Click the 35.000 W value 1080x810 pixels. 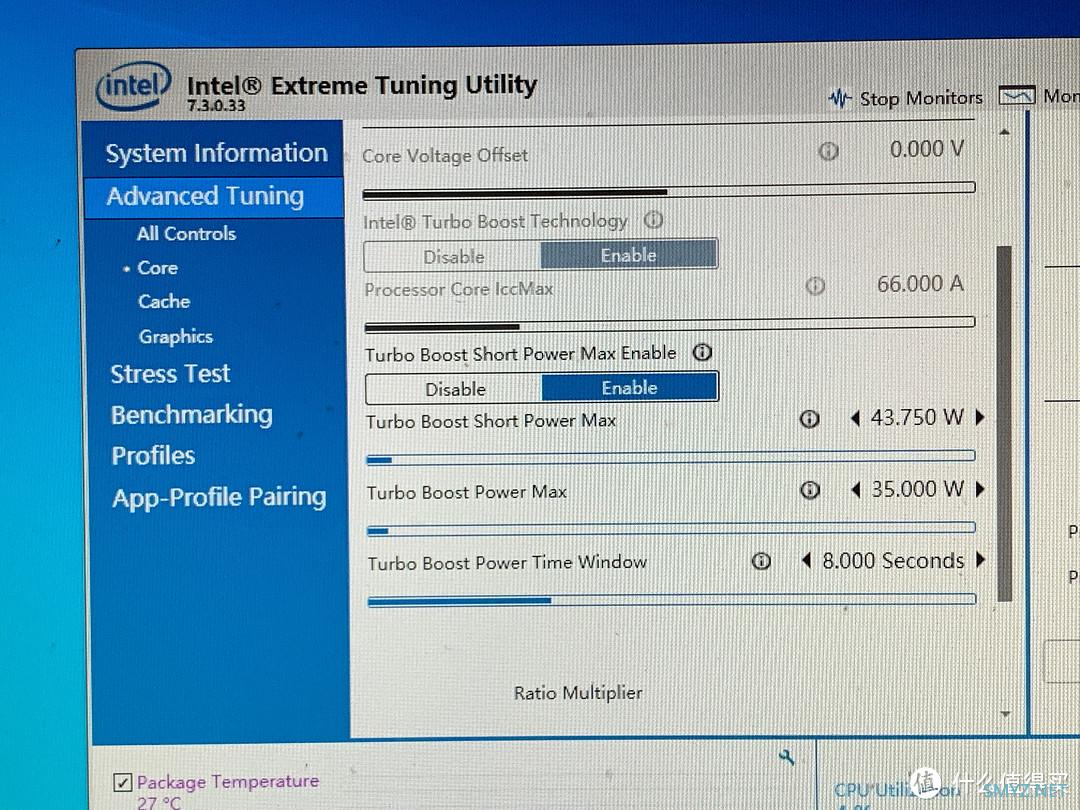[917, 489]
